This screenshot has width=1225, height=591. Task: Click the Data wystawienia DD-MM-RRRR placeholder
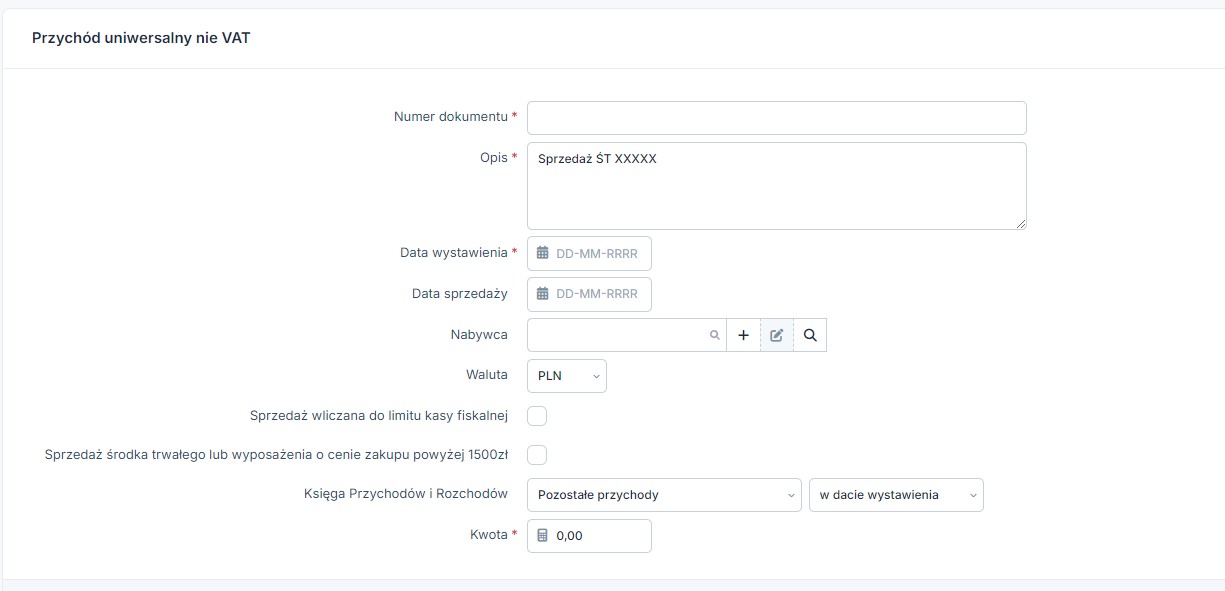click(x=597, y=253)
